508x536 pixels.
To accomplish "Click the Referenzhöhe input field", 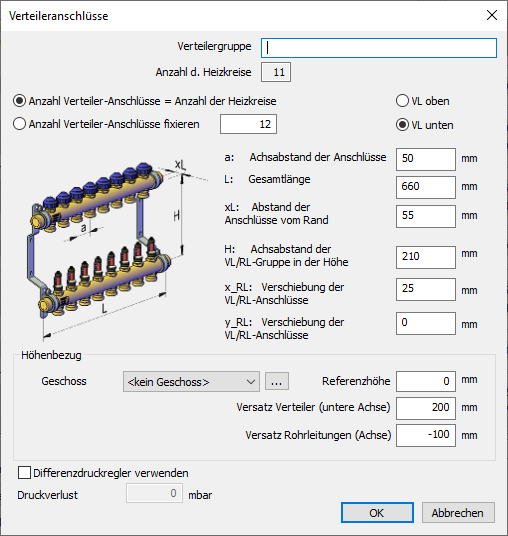I will 426,381.
